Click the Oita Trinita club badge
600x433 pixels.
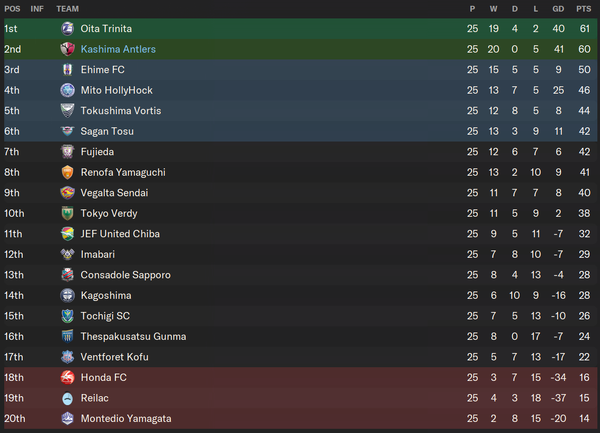tap(67, 29)
